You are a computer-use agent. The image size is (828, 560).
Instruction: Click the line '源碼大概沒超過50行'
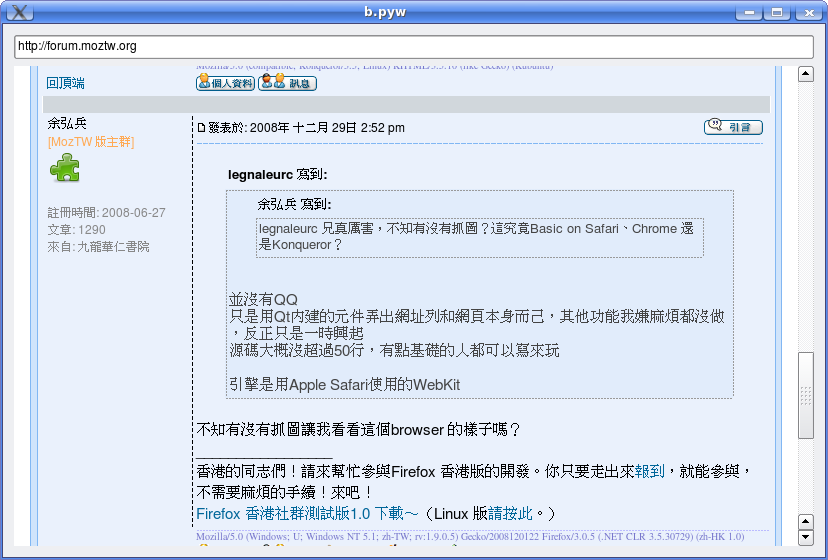point(394,350)
